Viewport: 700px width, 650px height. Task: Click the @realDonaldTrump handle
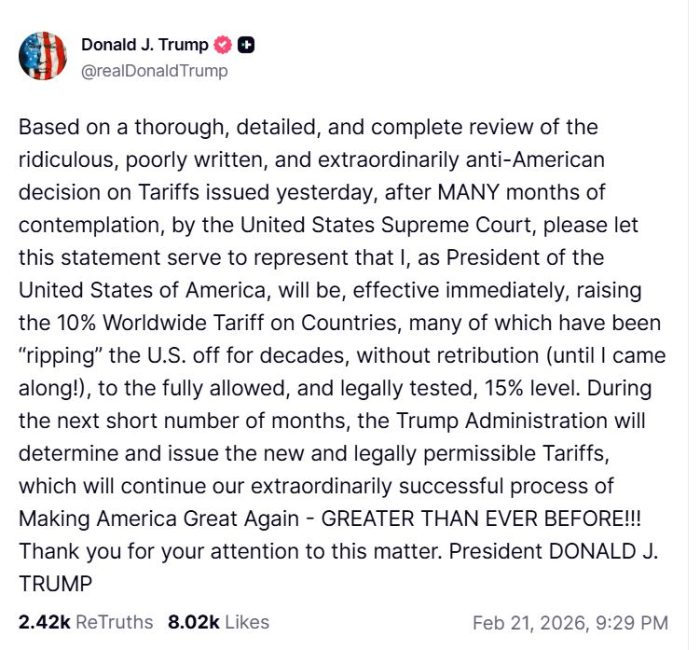(x=154, y=71)
